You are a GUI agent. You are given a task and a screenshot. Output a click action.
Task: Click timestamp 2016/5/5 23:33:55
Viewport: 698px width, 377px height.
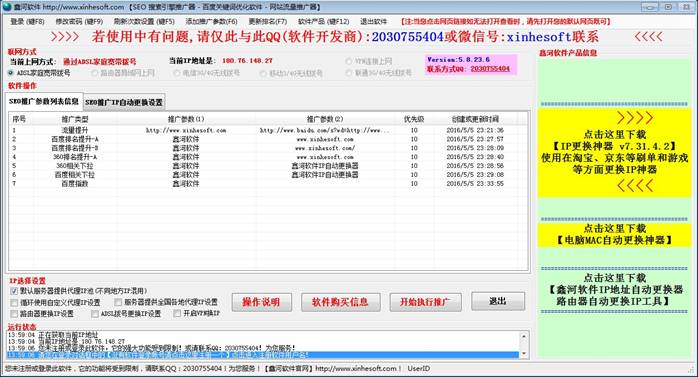coord(475,183)
